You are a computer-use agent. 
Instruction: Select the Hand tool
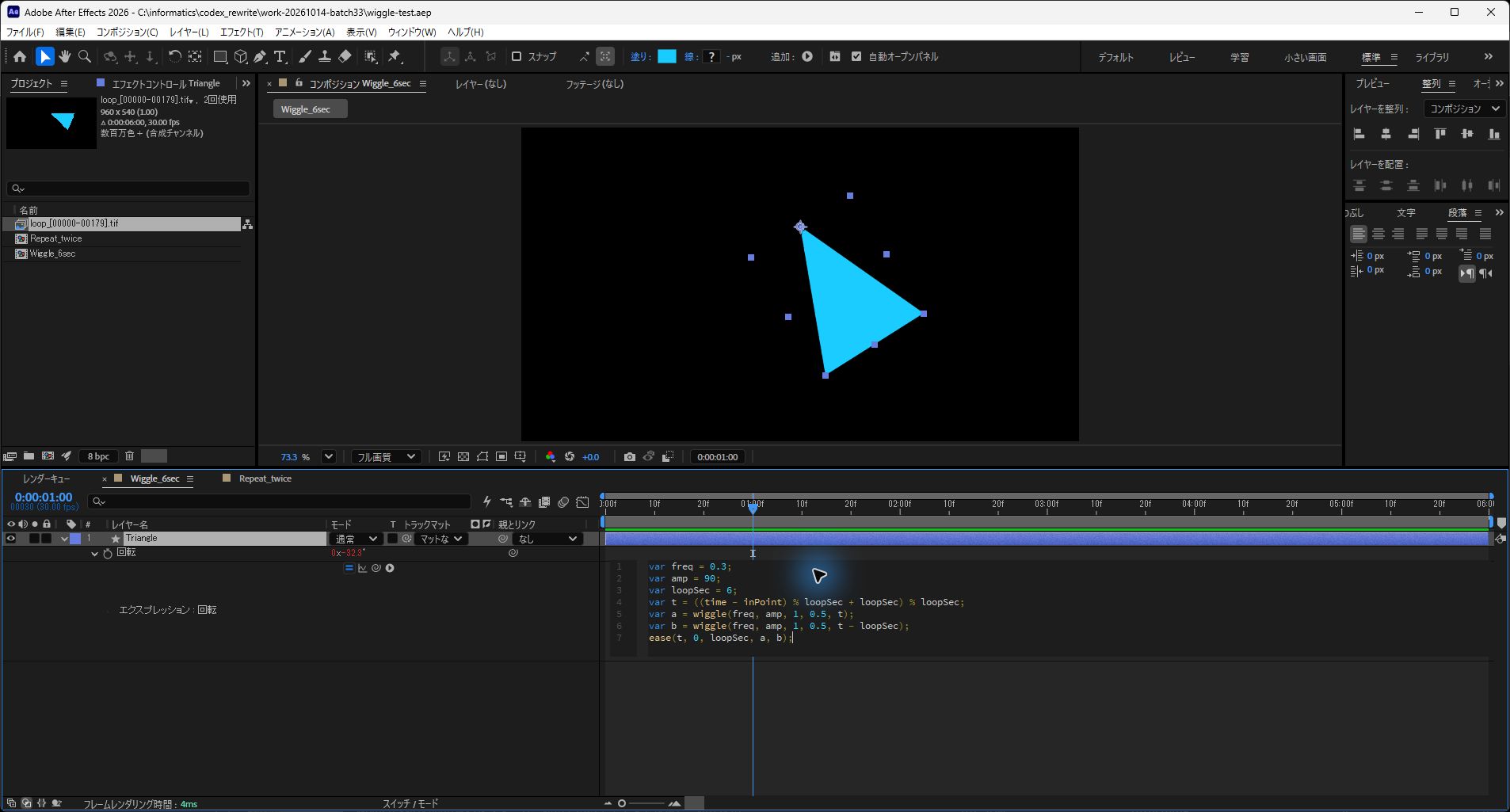64,56
